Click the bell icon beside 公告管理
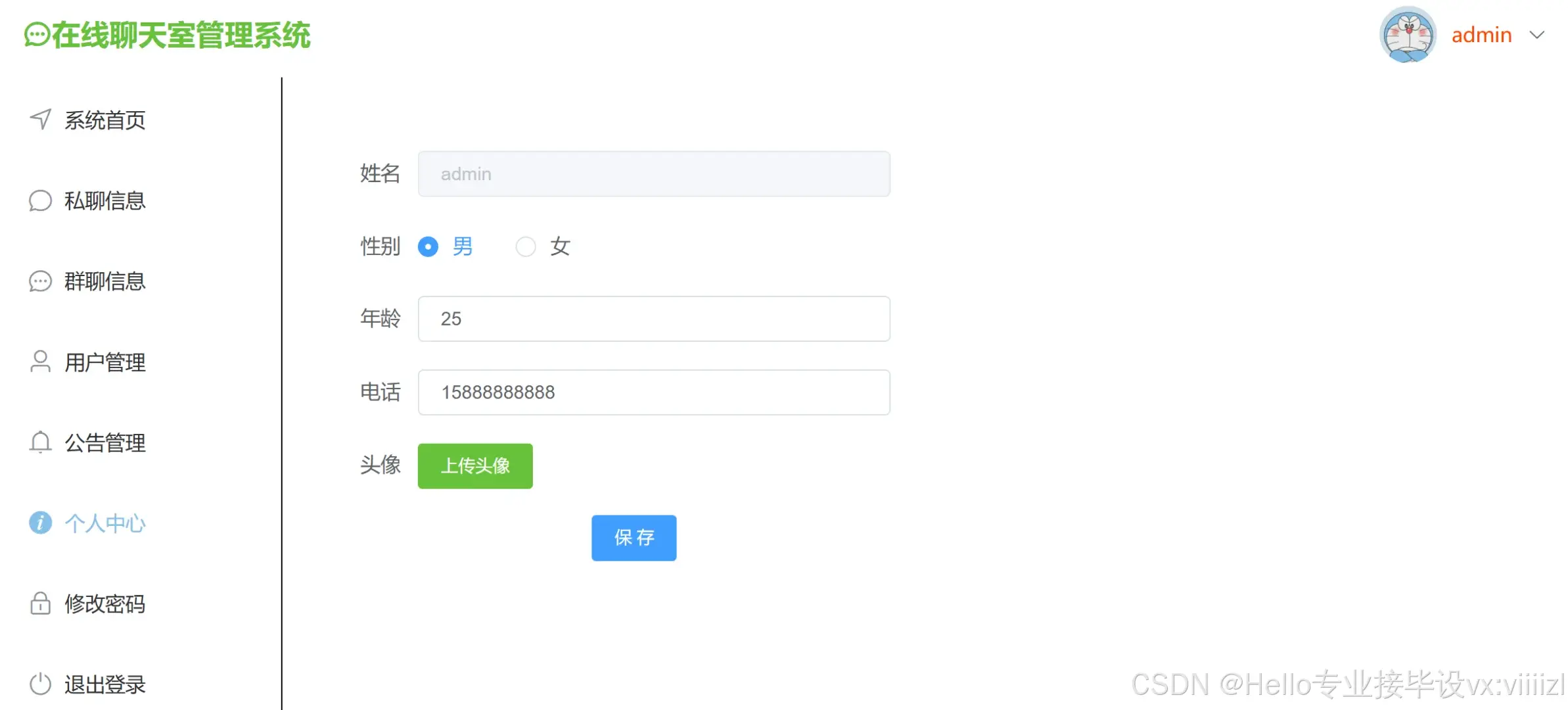 click(x=40, y=442)
